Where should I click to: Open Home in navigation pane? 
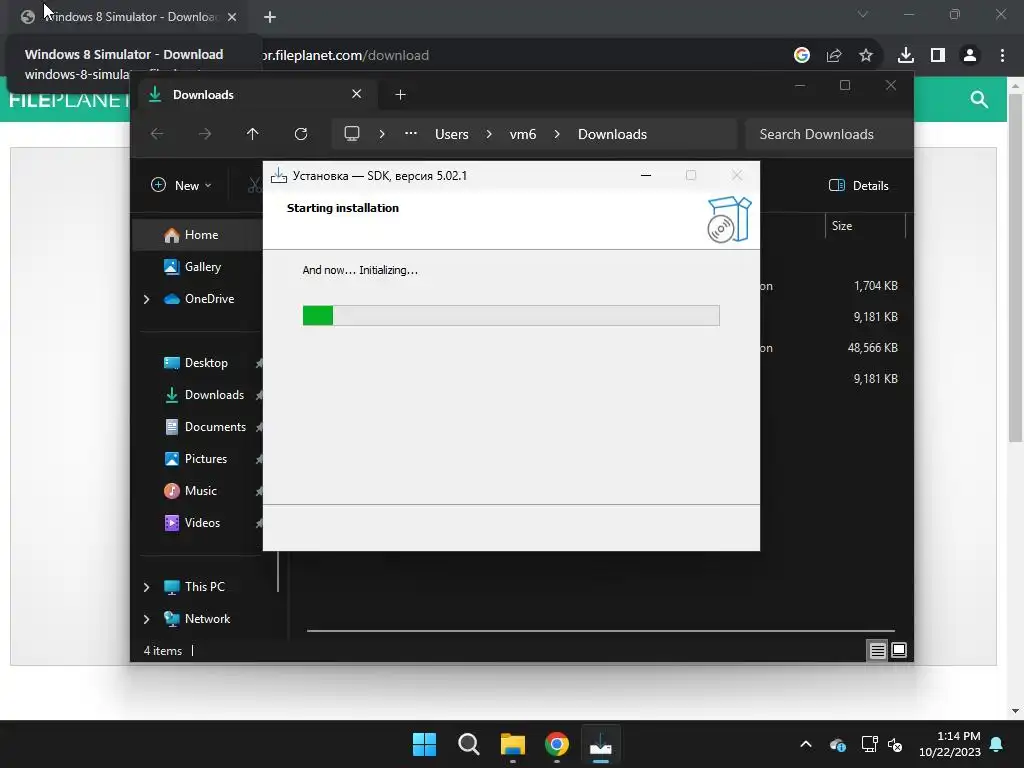pos(201,234)
